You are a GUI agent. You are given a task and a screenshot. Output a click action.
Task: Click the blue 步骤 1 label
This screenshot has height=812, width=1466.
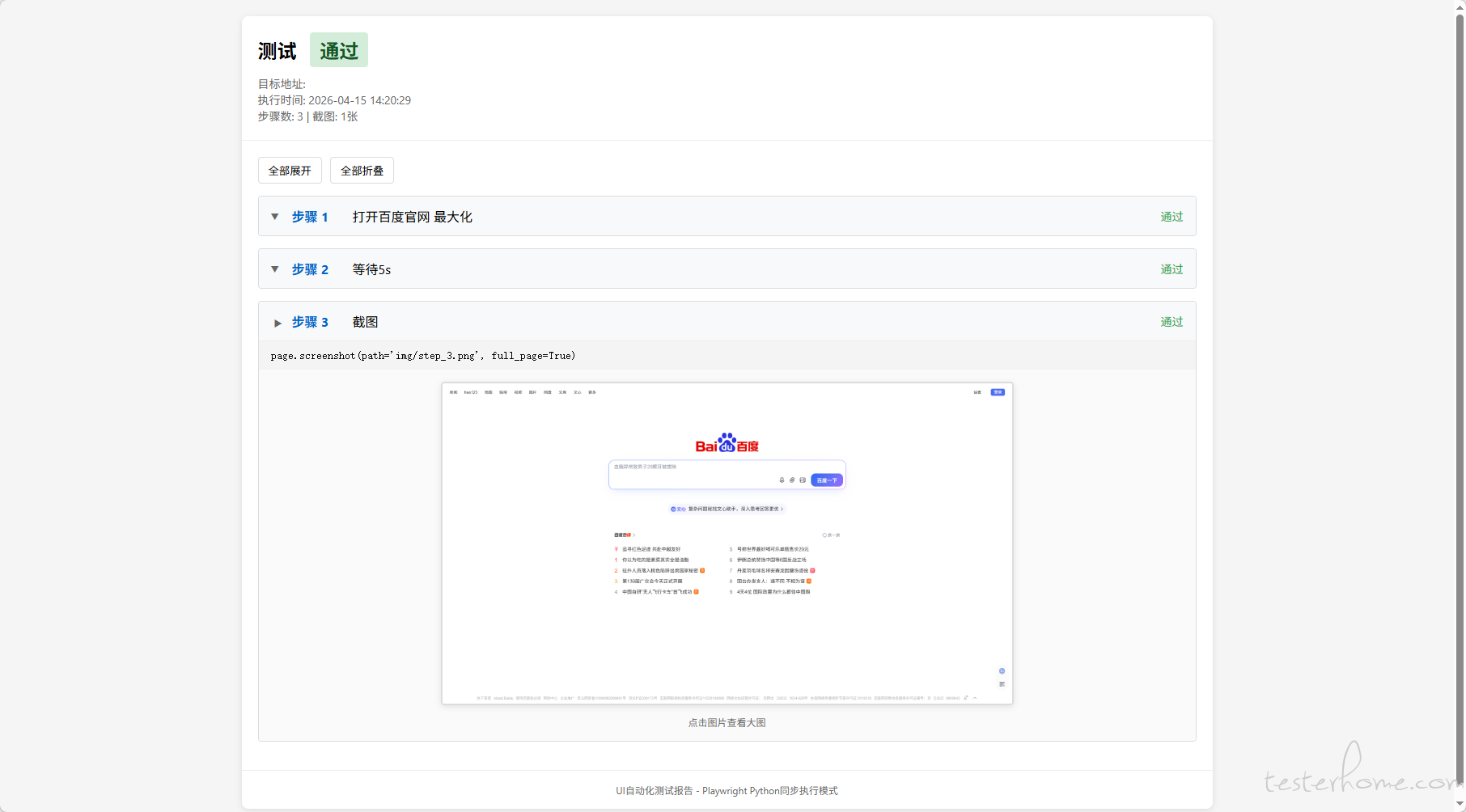pyautogui.click(x=310, y=217)
